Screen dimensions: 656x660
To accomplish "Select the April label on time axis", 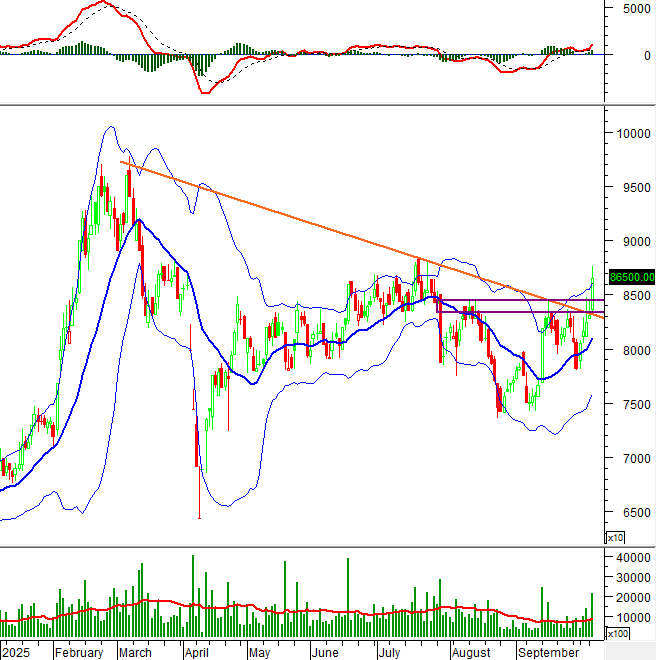I will coord(195,652).
